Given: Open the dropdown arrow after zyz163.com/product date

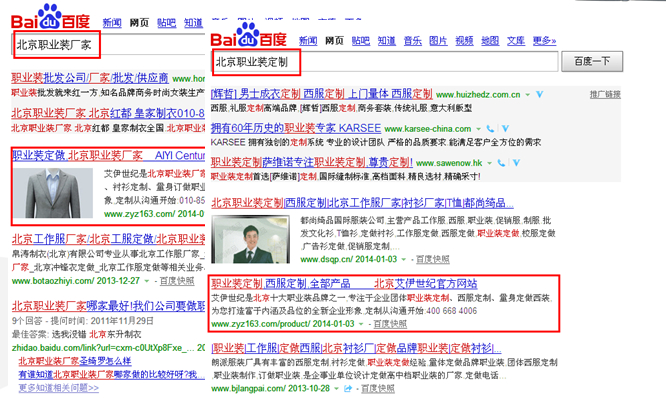Looking at the screenshot, I should click(x=361, y=324).
